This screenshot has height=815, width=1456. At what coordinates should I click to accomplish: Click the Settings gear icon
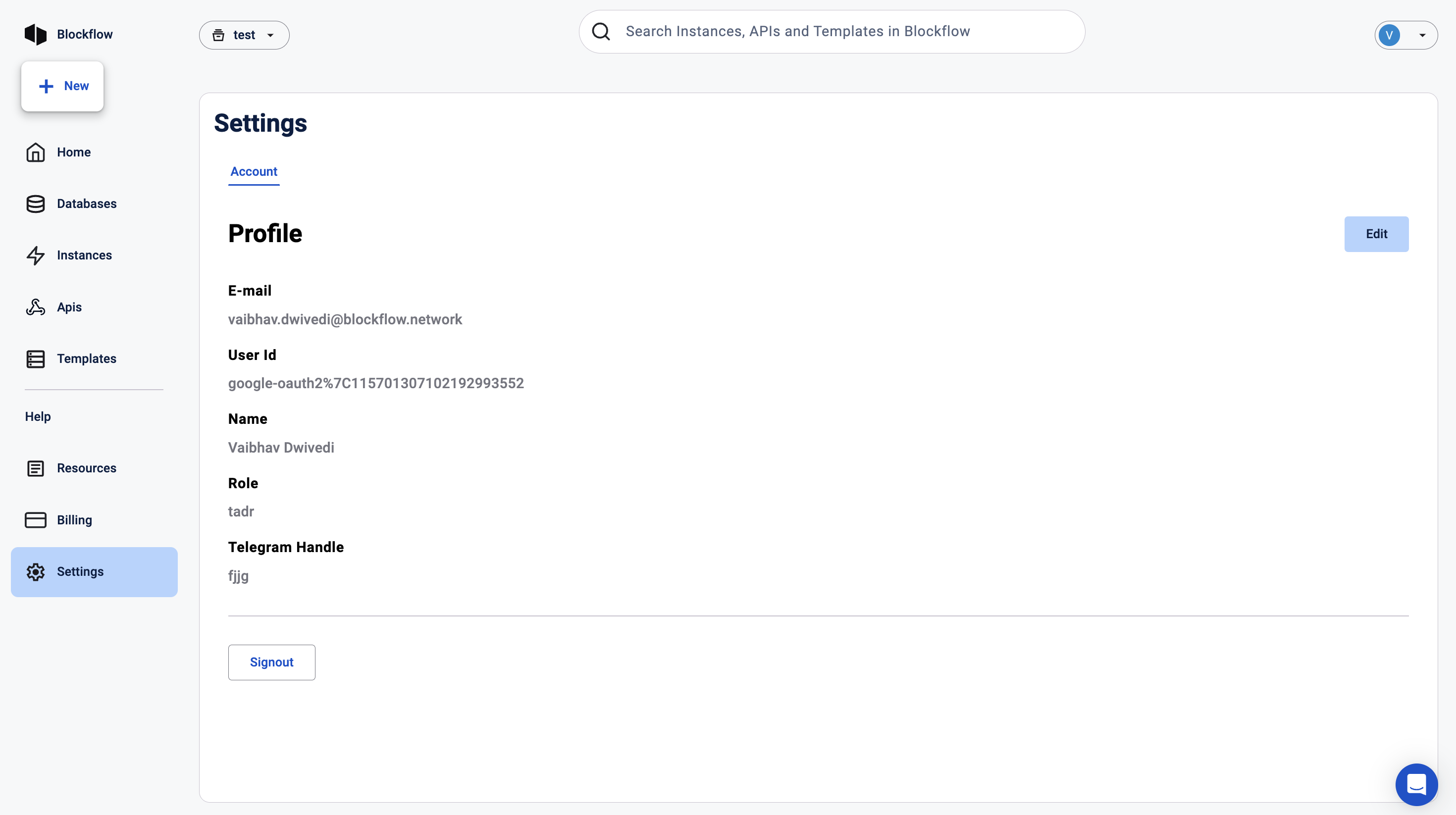pyautogui.click(x=35, y=572)
